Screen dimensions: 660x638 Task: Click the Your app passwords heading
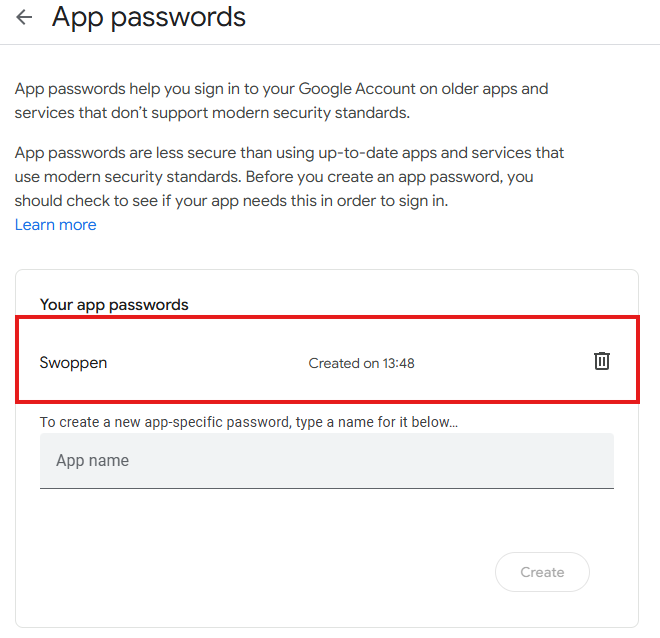114,304
